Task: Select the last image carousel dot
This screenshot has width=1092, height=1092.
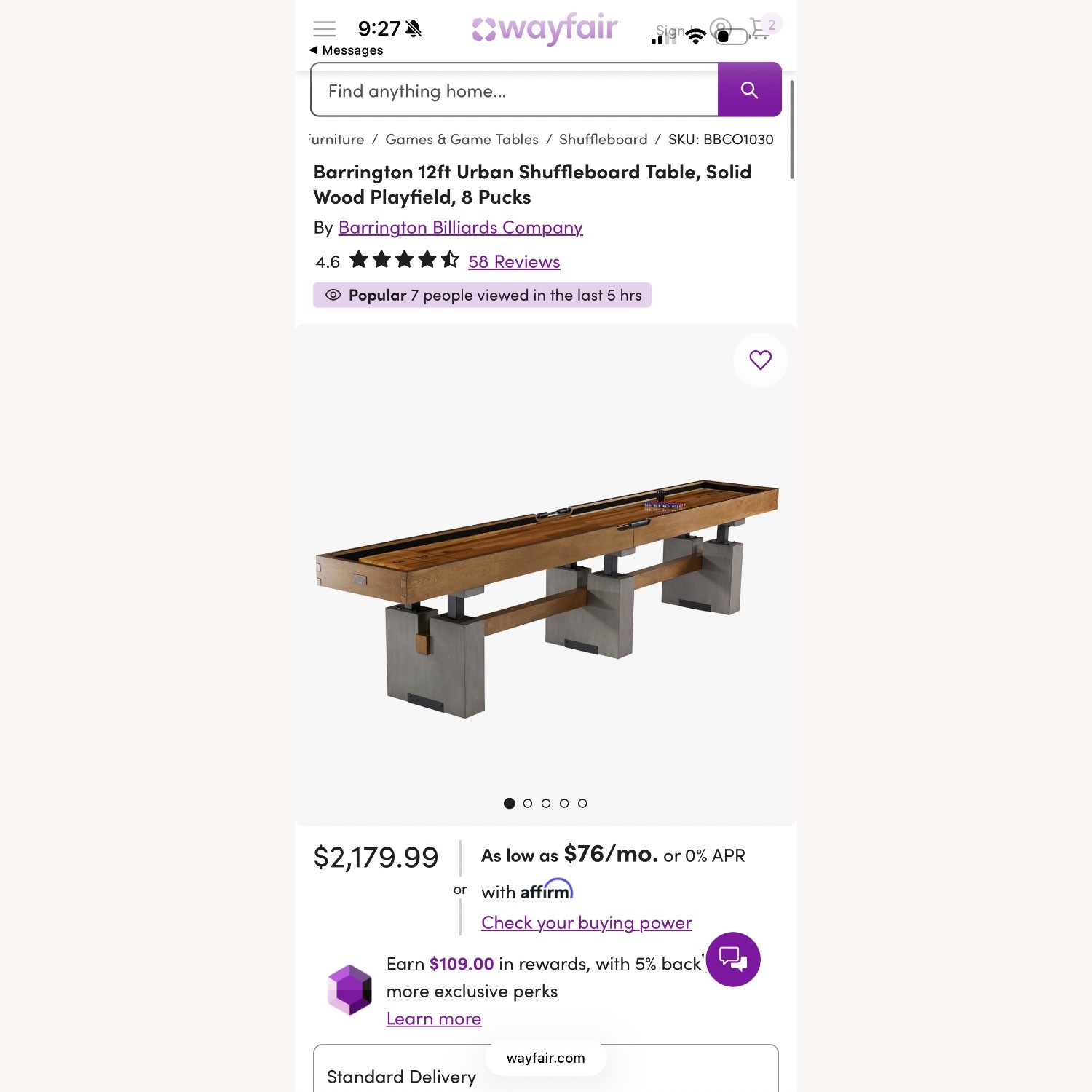Action: pyautogui.click(x=582, y=803)
